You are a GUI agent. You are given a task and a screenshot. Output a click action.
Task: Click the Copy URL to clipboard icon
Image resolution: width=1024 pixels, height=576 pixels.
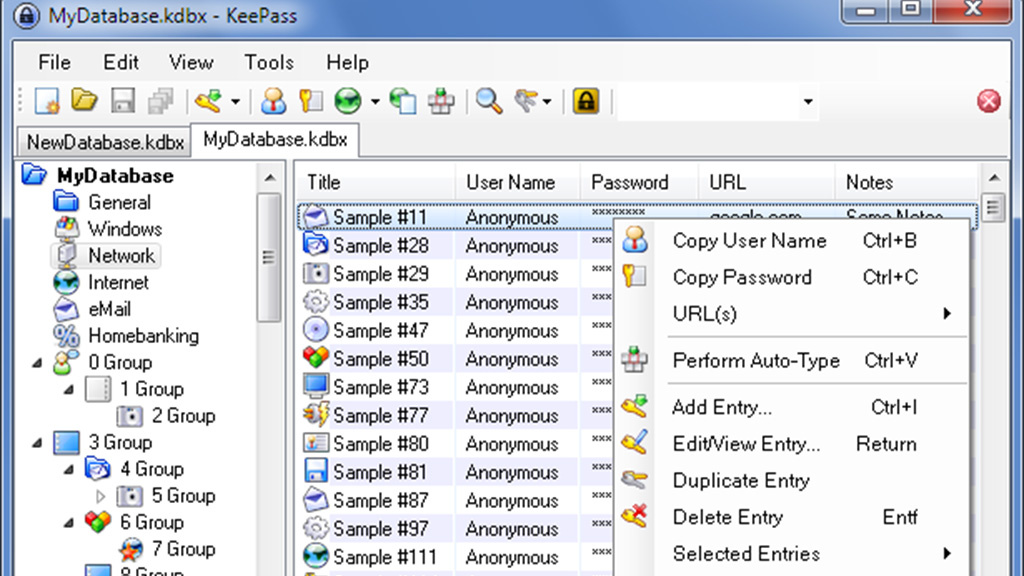click(x=403, y=101)
